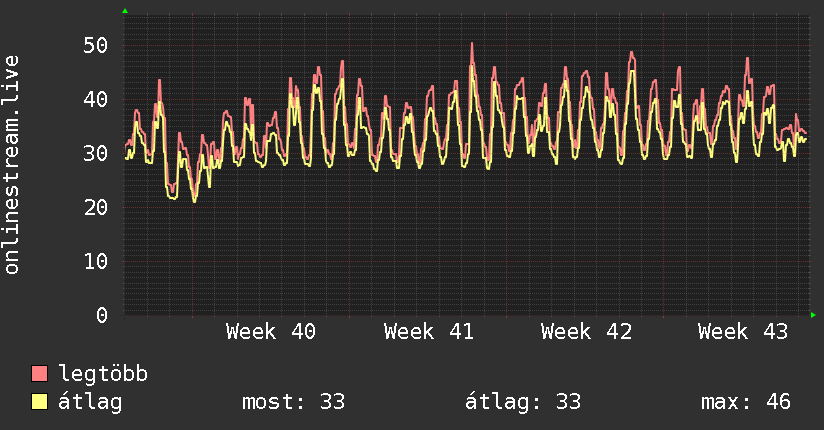Click the y-axis label '50'
Viewport: 824px width, 430px height.
coord(96,46)
